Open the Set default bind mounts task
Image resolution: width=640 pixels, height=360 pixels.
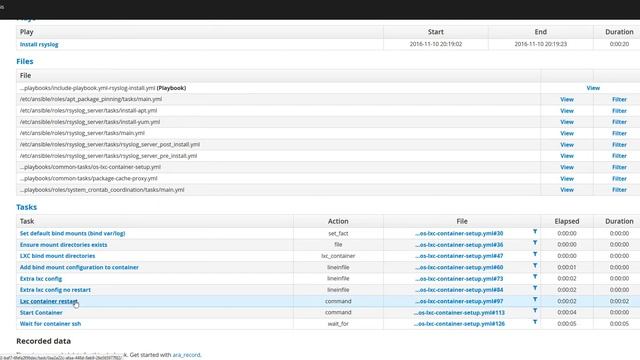pyautogui.click(x=72, y=233)
